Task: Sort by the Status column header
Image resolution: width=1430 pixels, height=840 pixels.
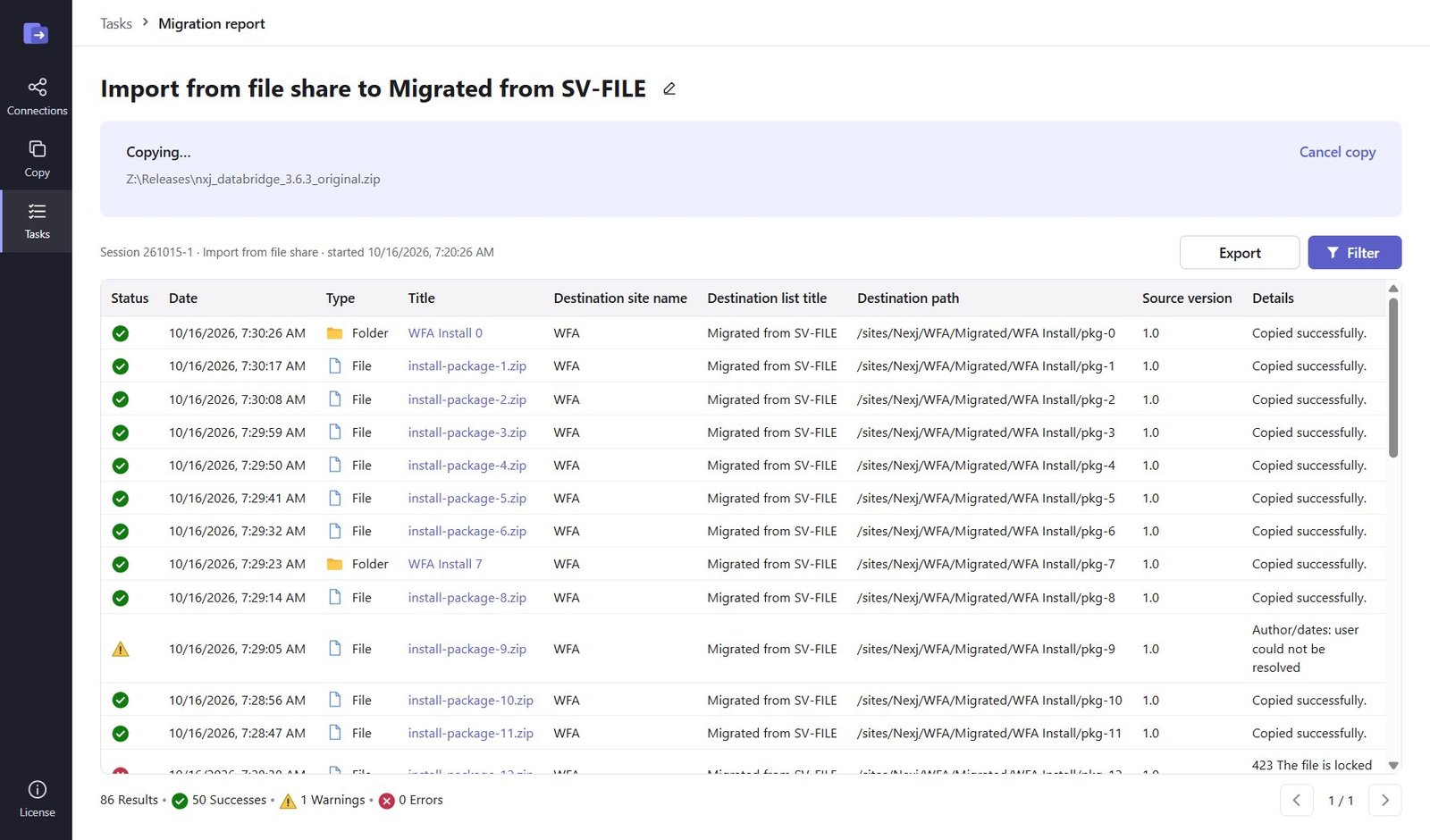Action: tap(130, 298)
